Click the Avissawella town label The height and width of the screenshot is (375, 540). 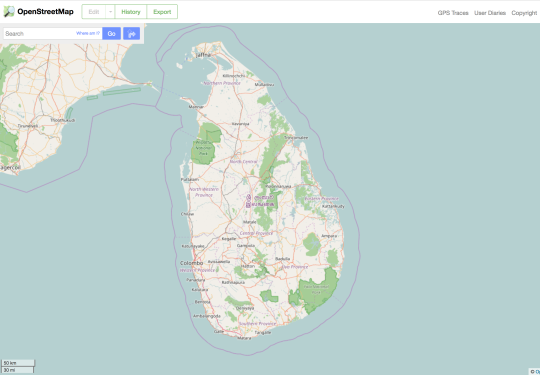point(219,261)
